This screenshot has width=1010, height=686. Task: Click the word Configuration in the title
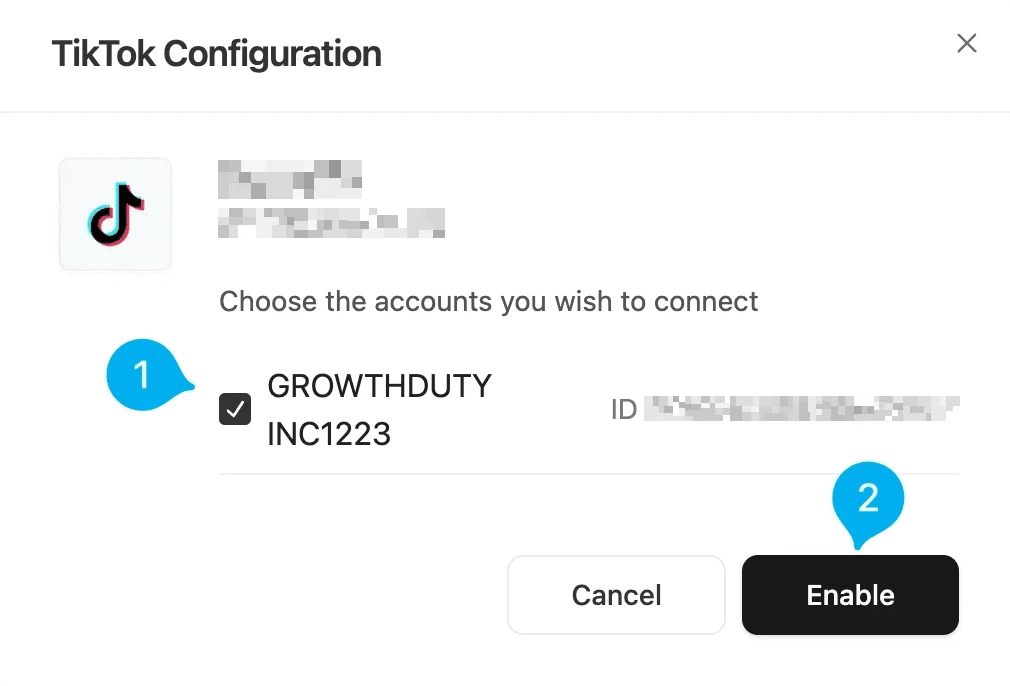tap(273, 53)
